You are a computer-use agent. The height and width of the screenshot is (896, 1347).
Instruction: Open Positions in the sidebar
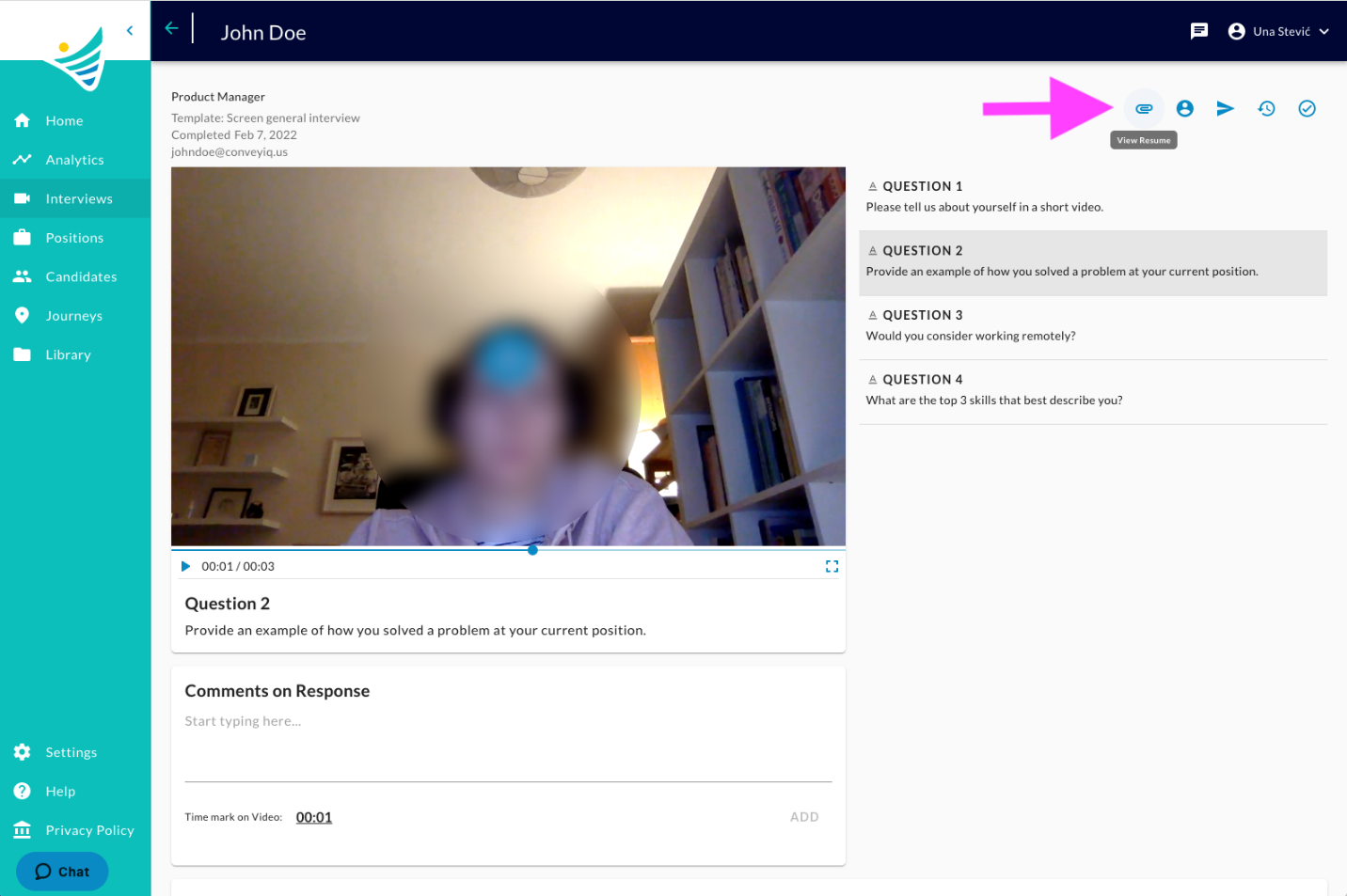tap(75, 238)
